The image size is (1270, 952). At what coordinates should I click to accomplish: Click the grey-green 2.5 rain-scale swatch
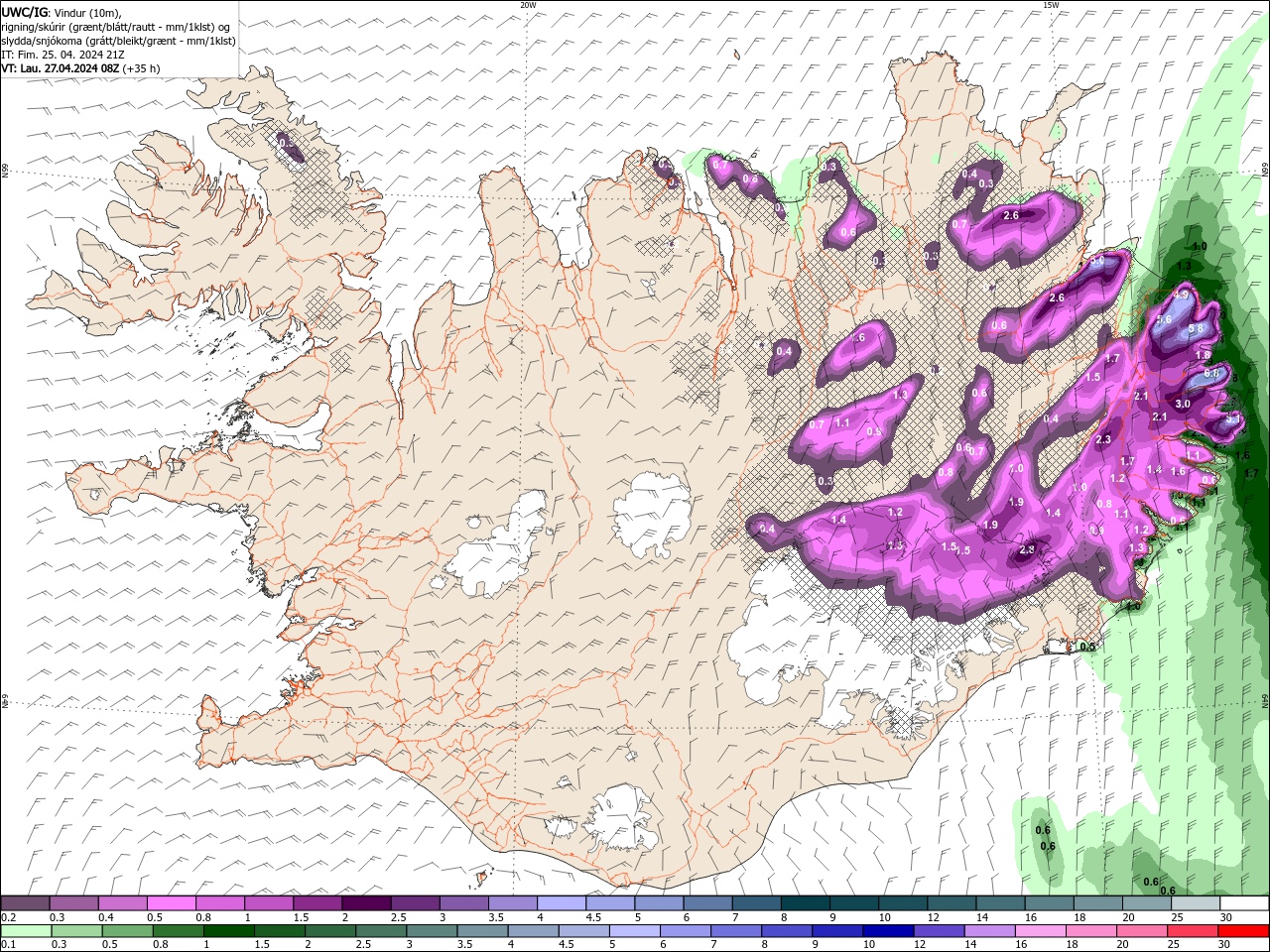(x=381, y=931)
